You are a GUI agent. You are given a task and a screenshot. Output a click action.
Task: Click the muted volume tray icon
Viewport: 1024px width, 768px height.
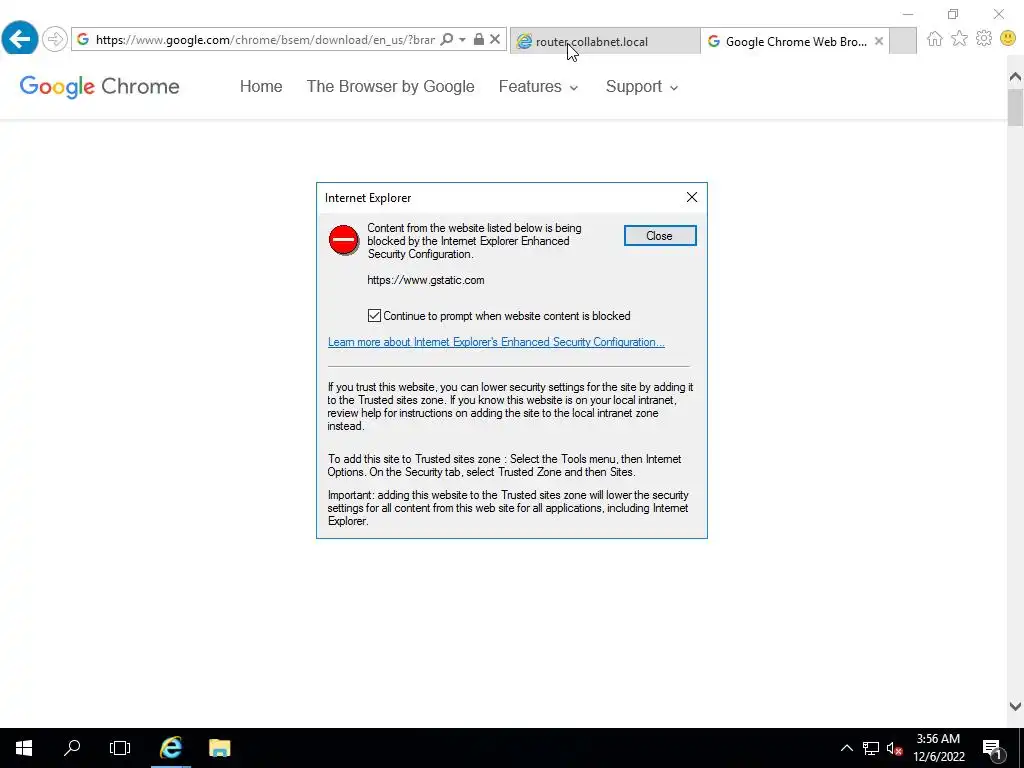(894, 748)
